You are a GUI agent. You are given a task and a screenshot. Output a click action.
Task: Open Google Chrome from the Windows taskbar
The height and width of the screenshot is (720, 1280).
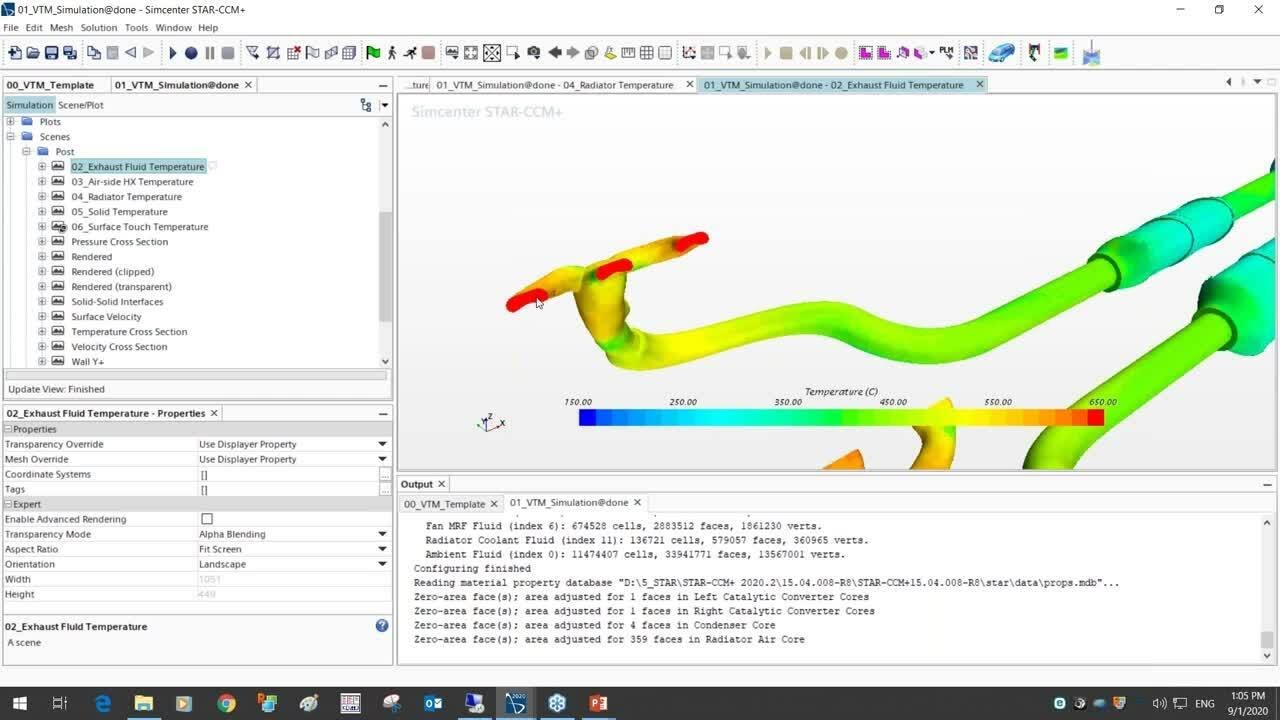[x=226, y=703]
